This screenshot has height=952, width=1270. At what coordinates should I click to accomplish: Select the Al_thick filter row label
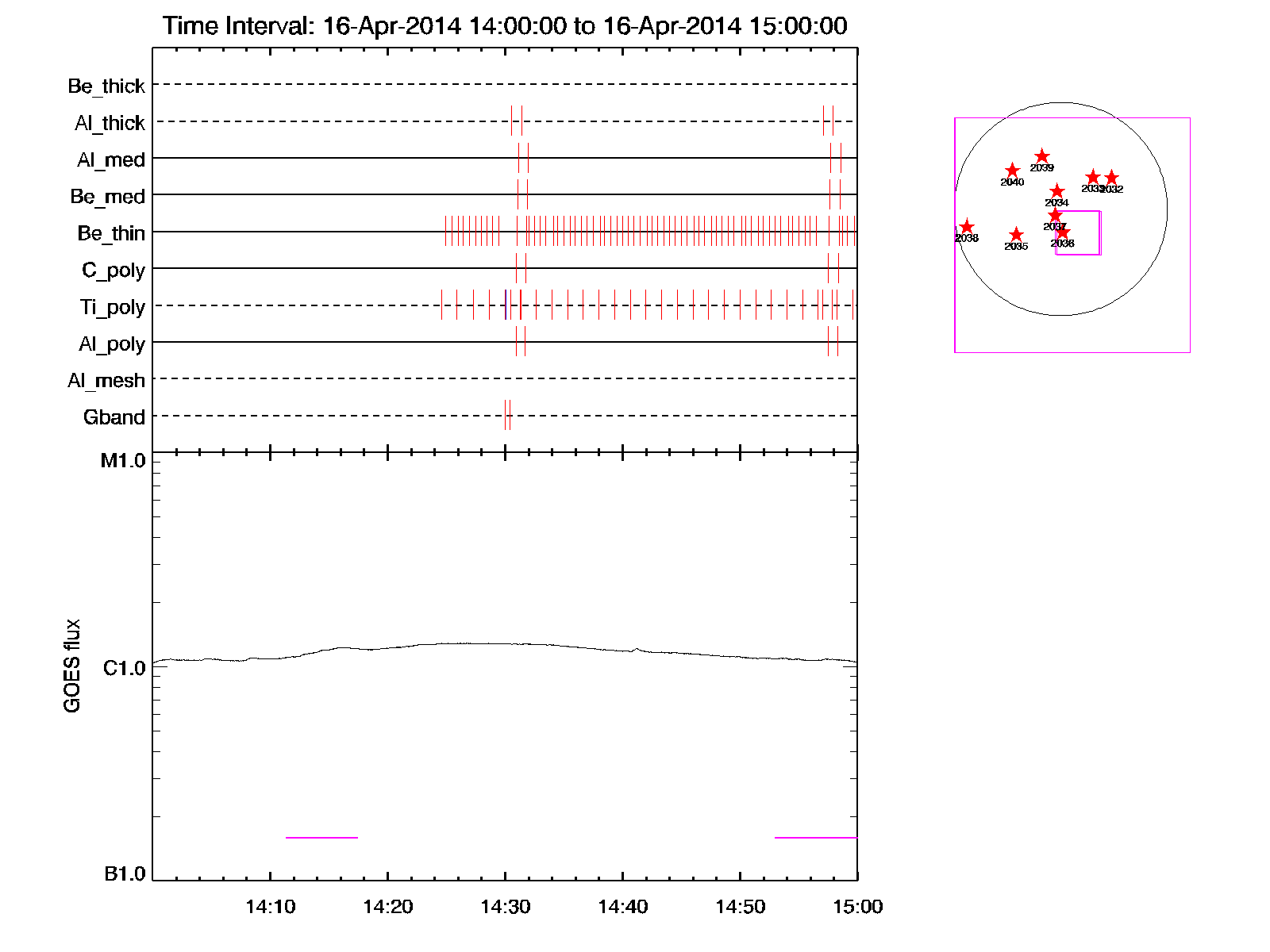(x=110, y=123)
